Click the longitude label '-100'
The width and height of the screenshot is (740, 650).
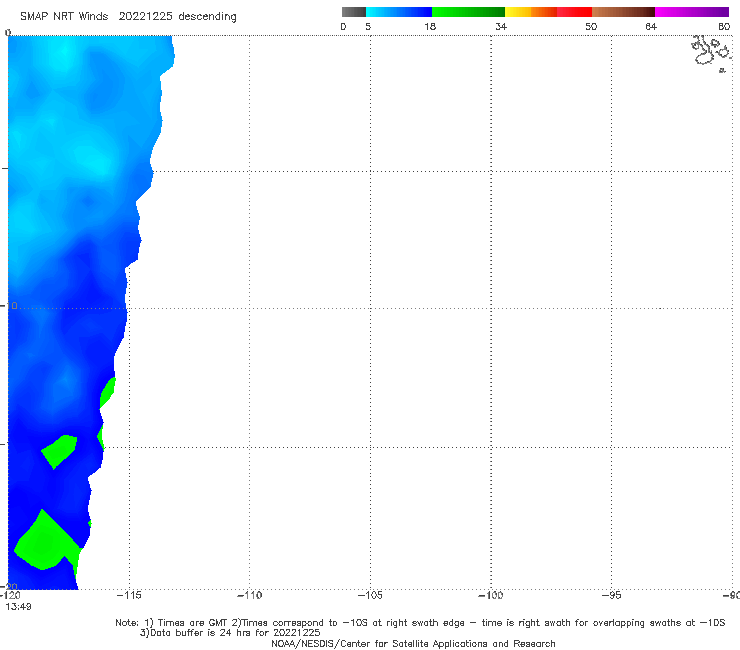point(491,595)
